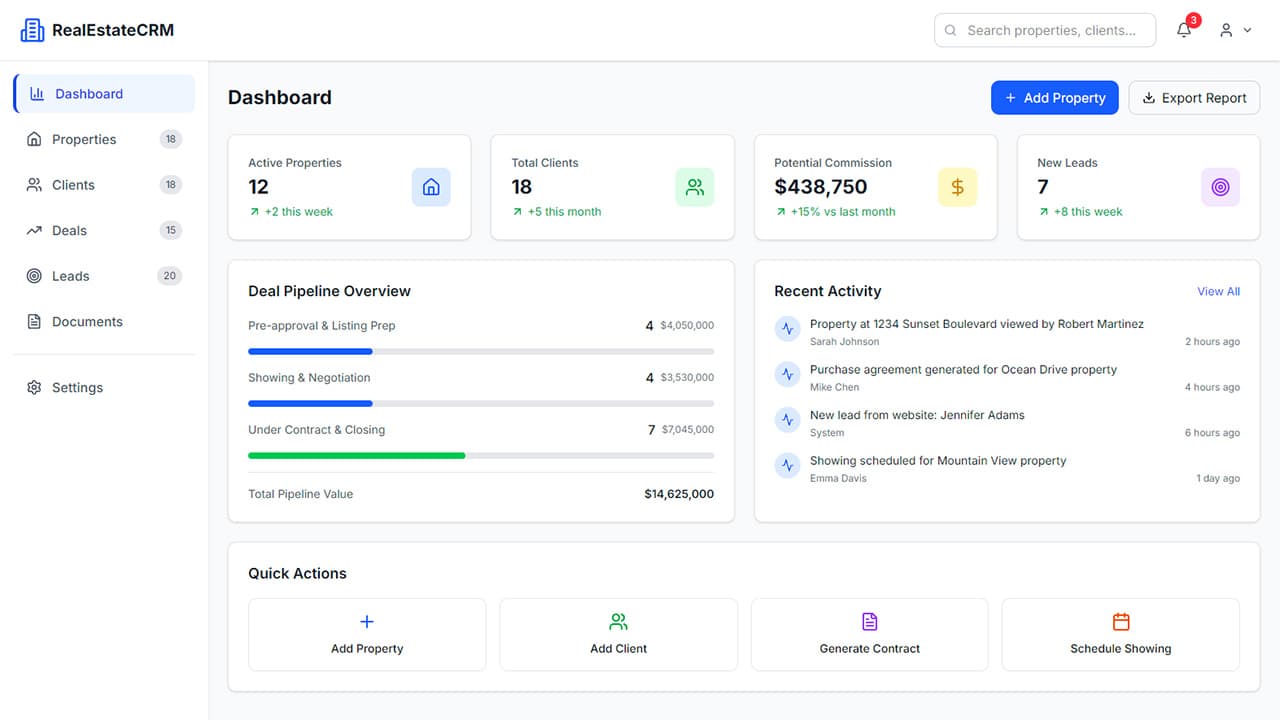
Task: Open the Settings gear in sidebar
Action: click(34, 387)
